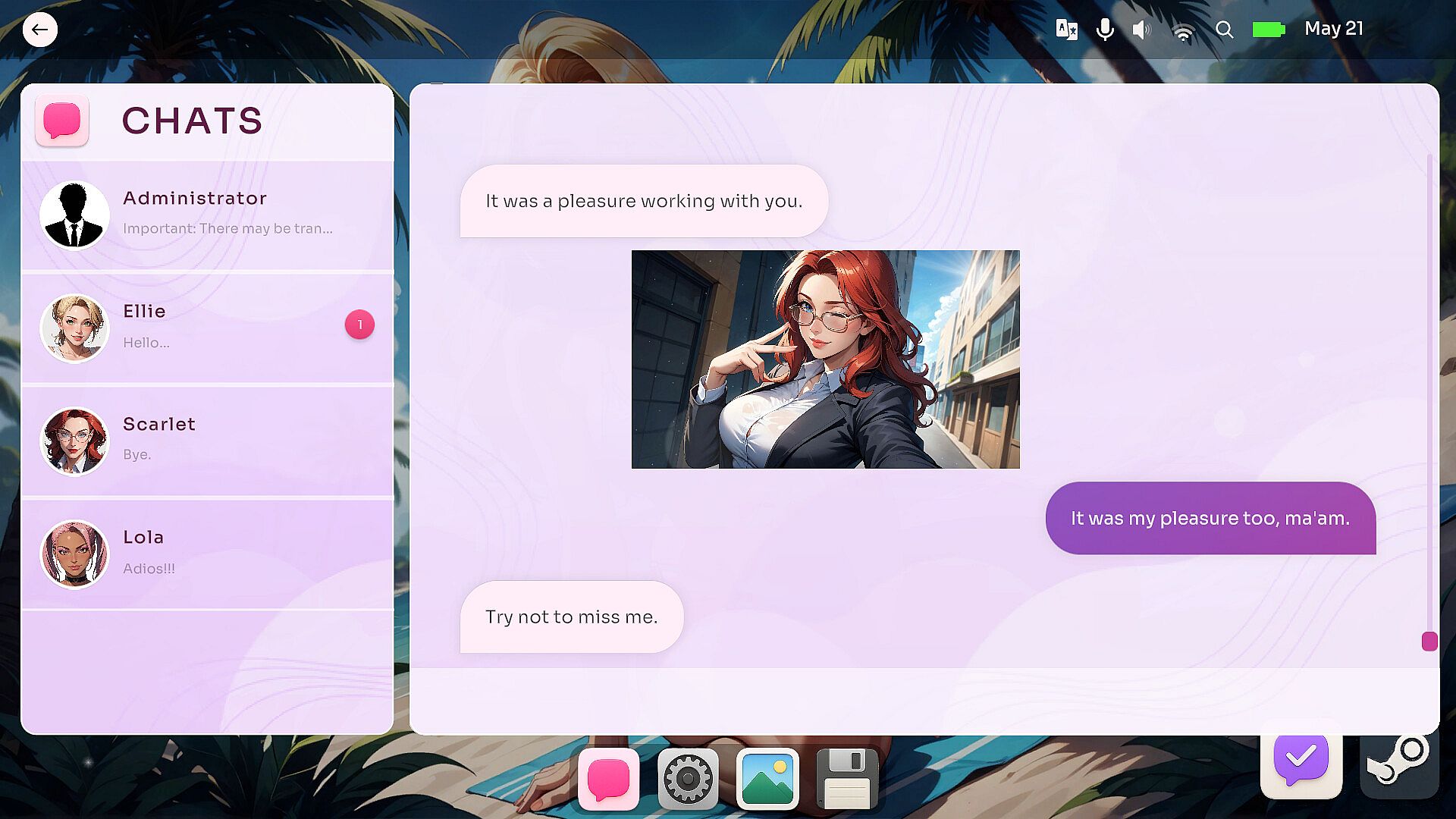Open the Administrator chat
Image resolution: width=1456 pixels, height=819 pixels.
207,215
